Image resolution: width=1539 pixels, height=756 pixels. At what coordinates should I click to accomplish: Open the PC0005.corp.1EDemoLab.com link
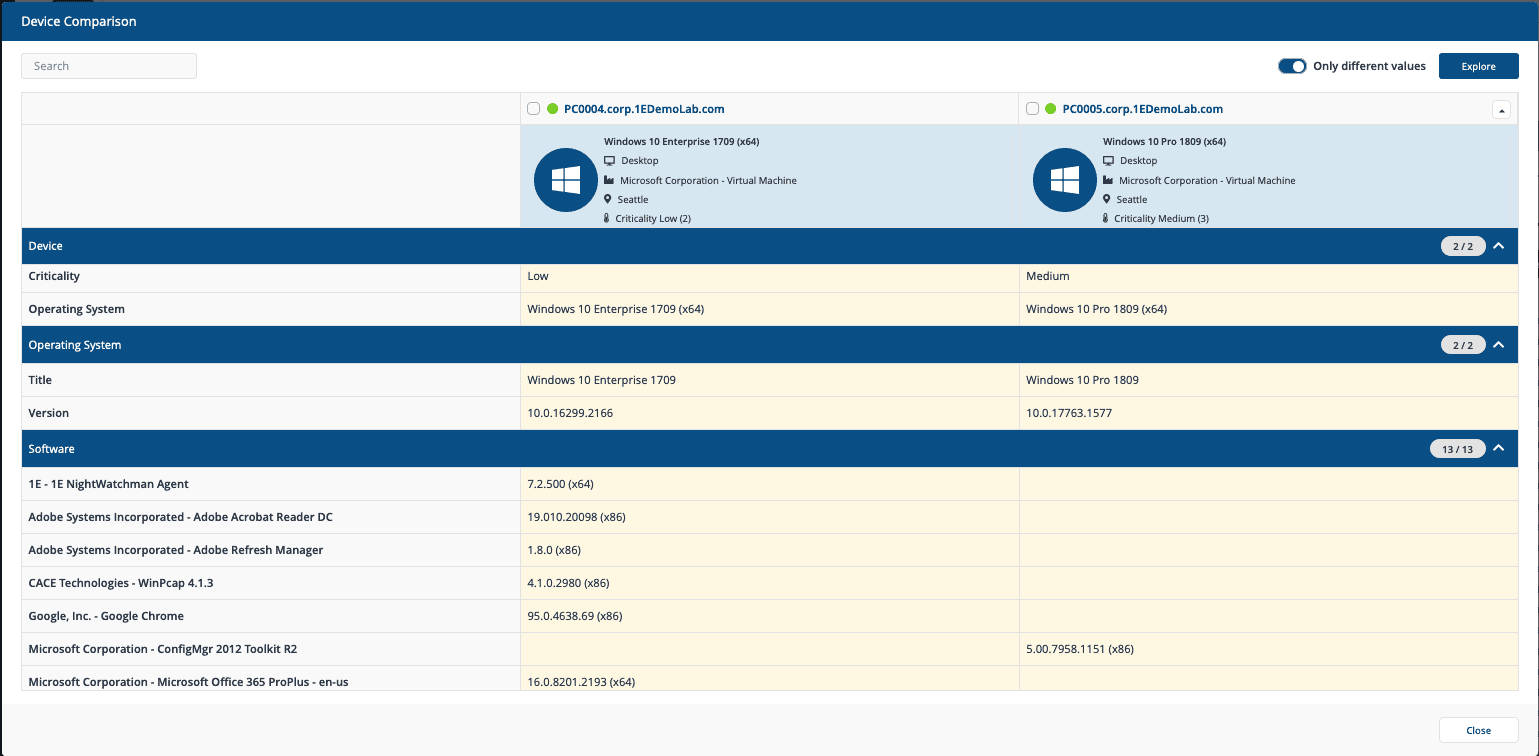point(1143,109)
